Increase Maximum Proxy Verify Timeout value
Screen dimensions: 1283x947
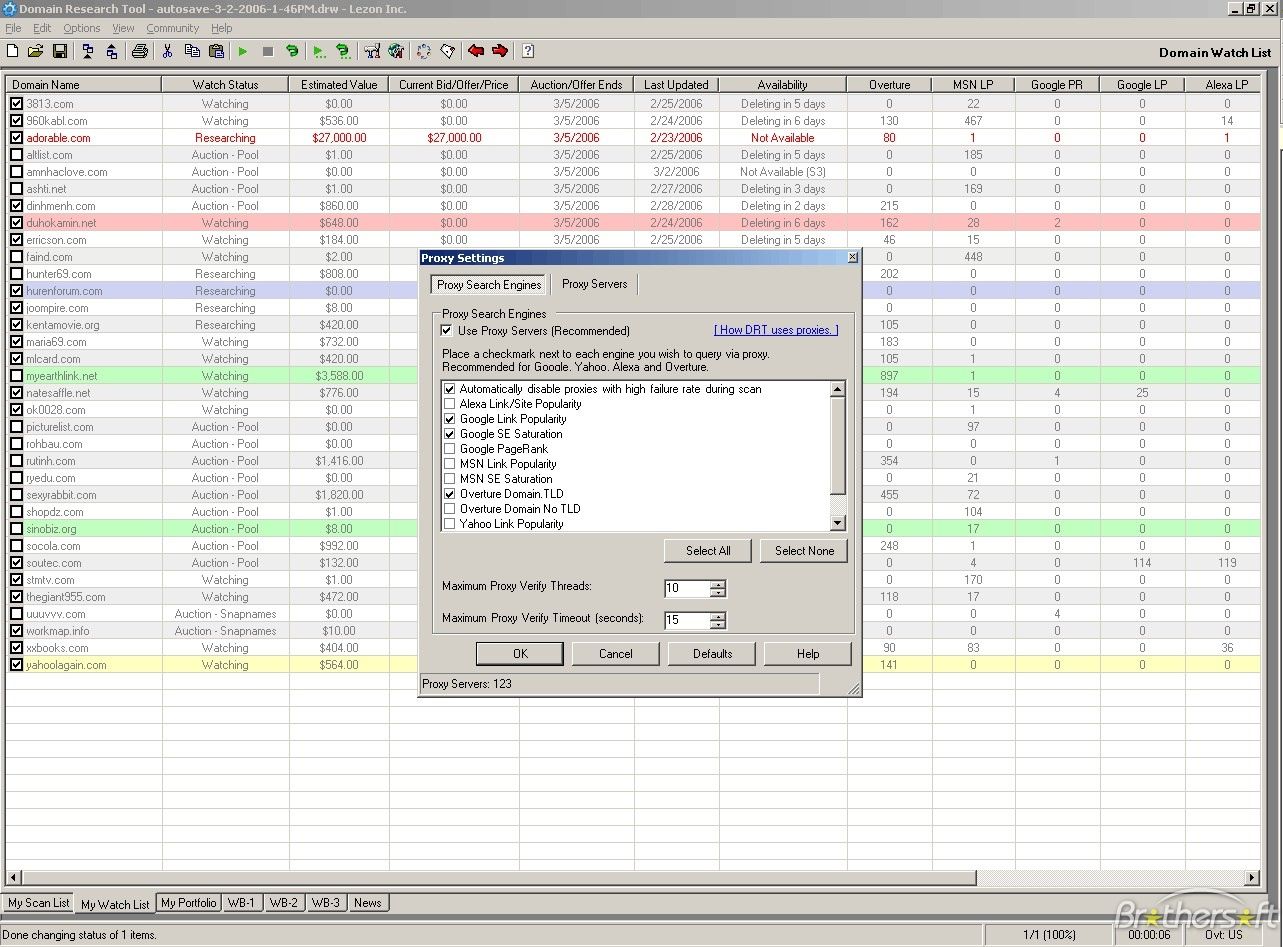pyautogui.click(x=717, y=616)
